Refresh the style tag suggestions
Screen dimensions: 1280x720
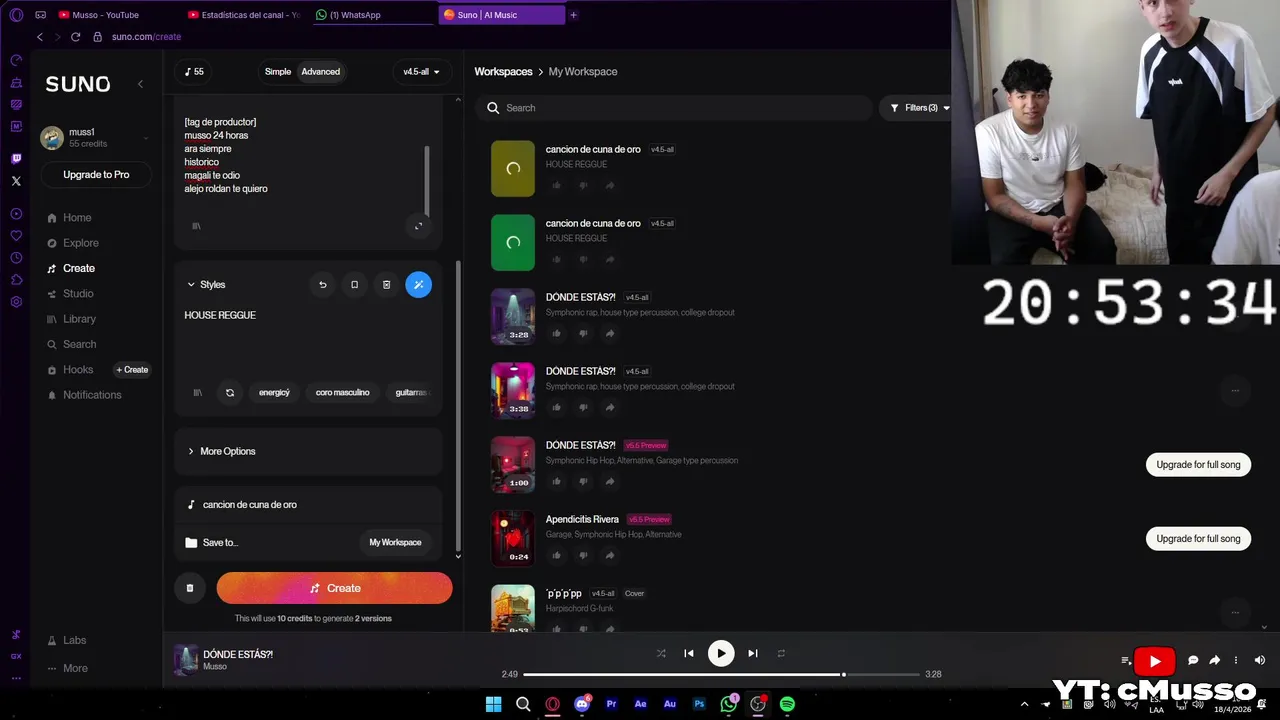[x=230, y=393]
